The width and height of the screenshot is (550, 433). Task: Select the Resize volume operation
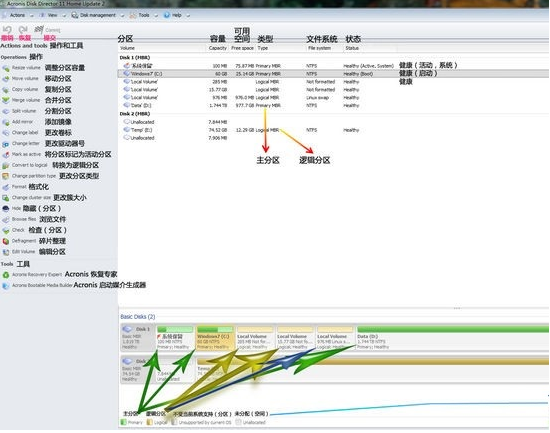pyautogui.click(x=22, y=68)
